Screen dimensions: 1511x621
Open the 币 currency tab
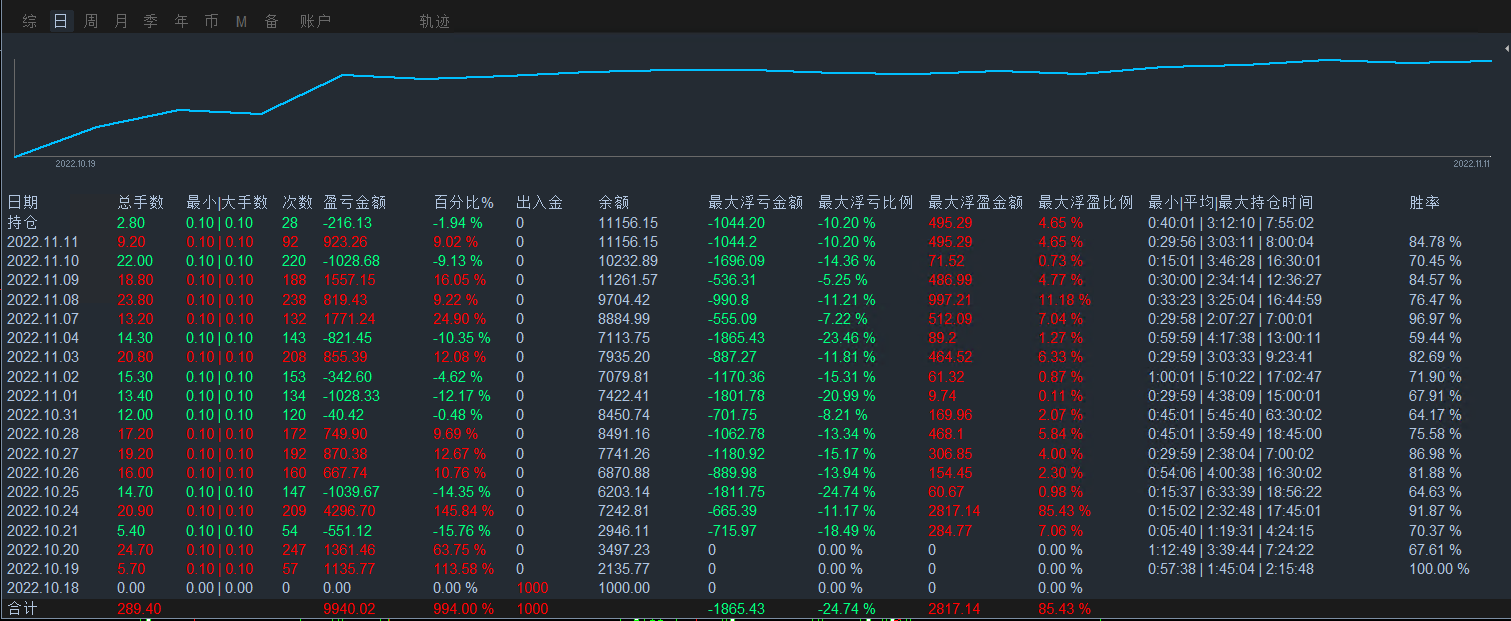pos(211,21)
